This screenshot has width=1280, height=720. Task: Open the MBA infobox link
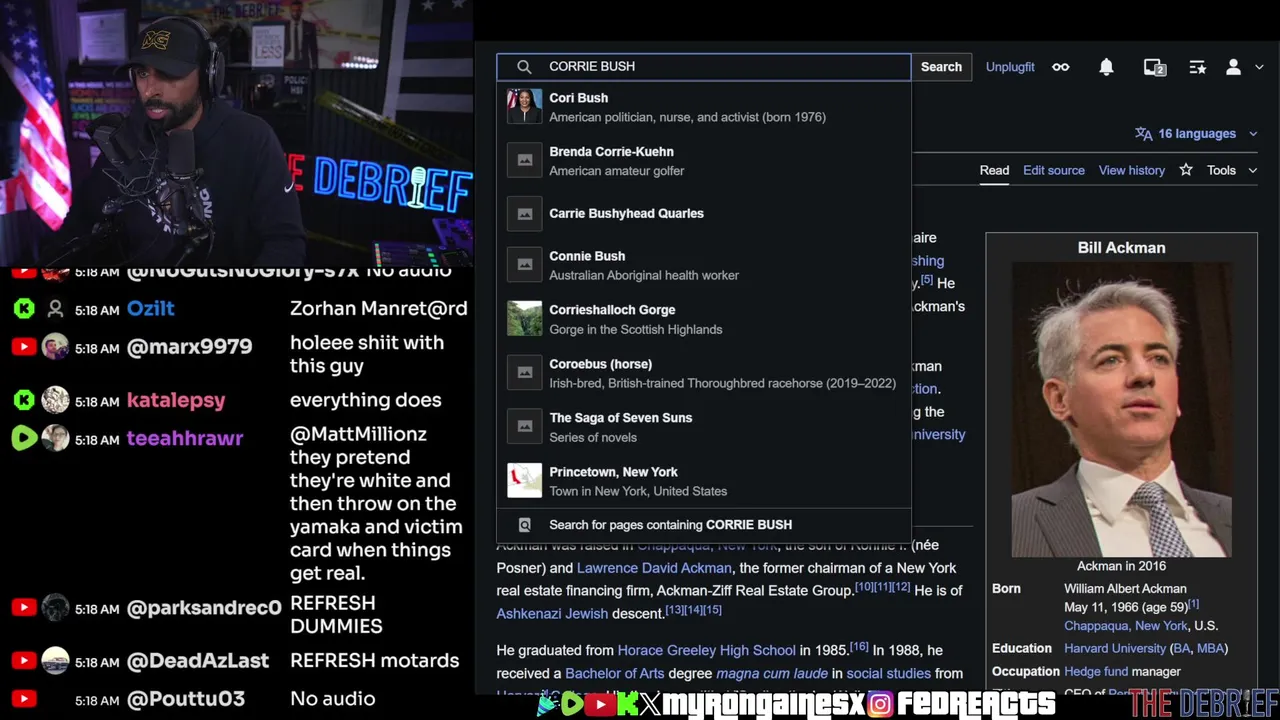coord(1209,648)
